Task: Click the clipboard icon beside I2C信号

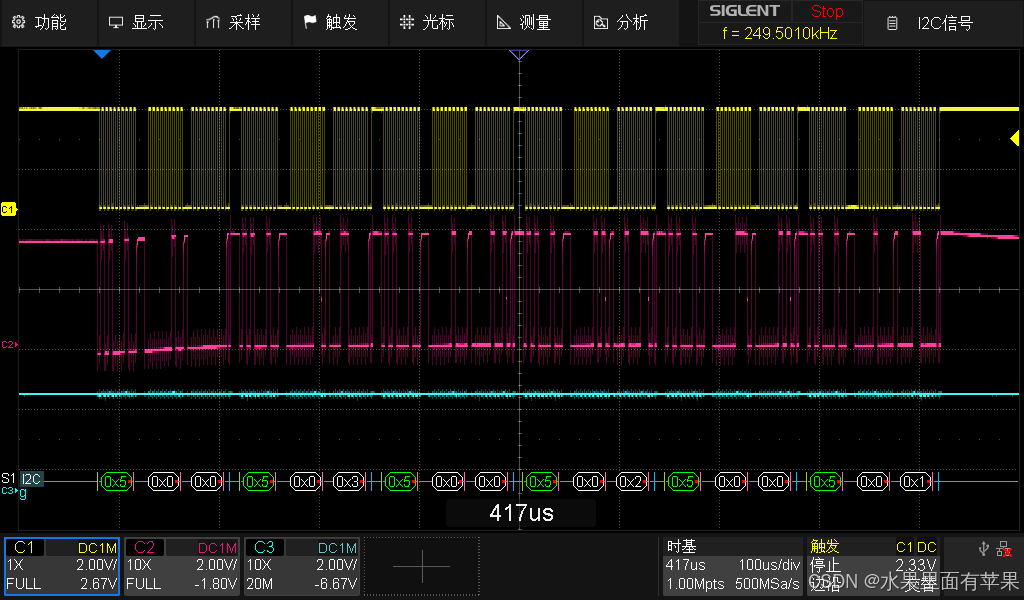Action: (x=891, y=24)
